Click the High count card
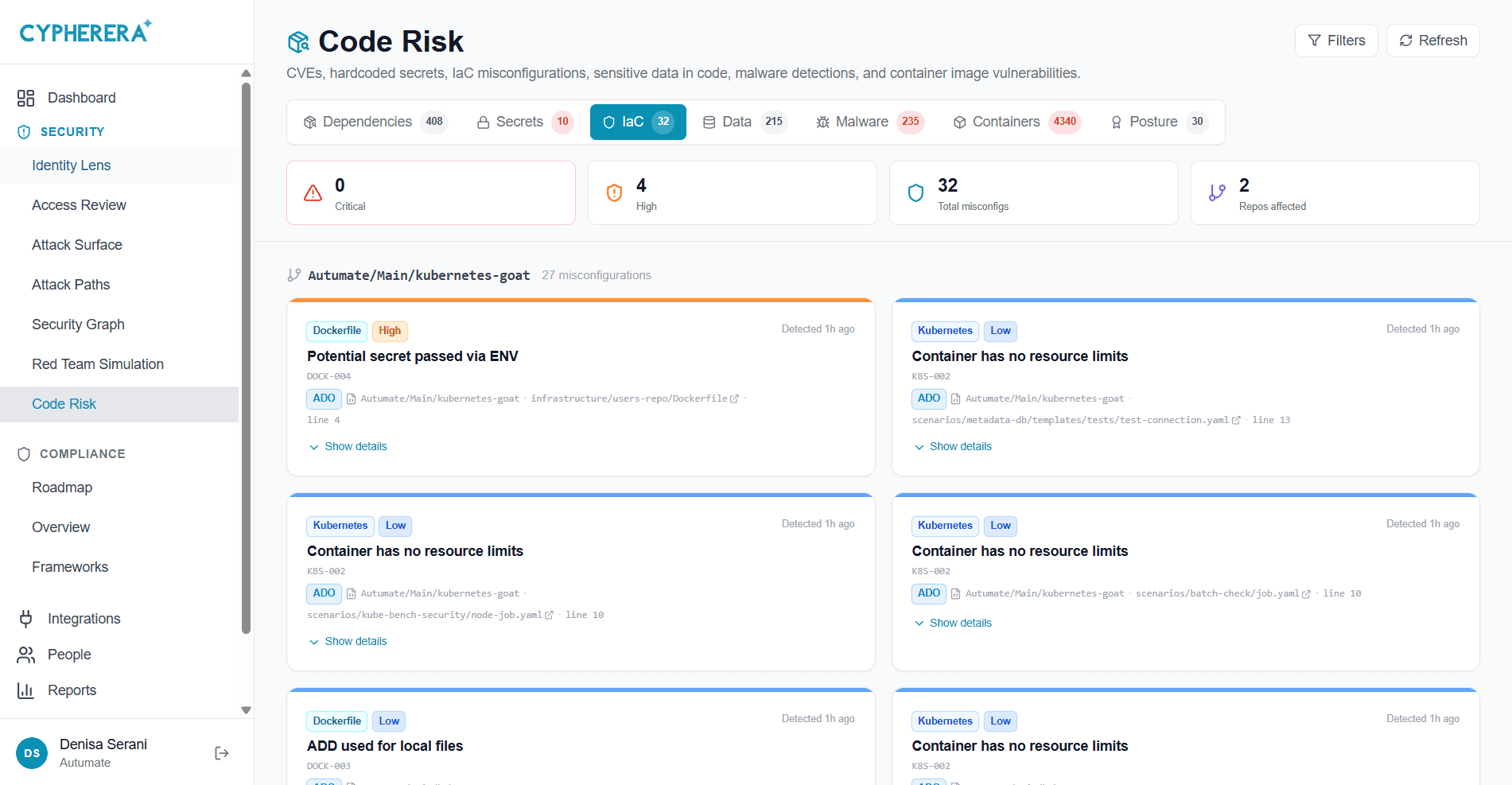Viewport: 1512px width, 785px height. pyautogui.click(x=733, y=193)
